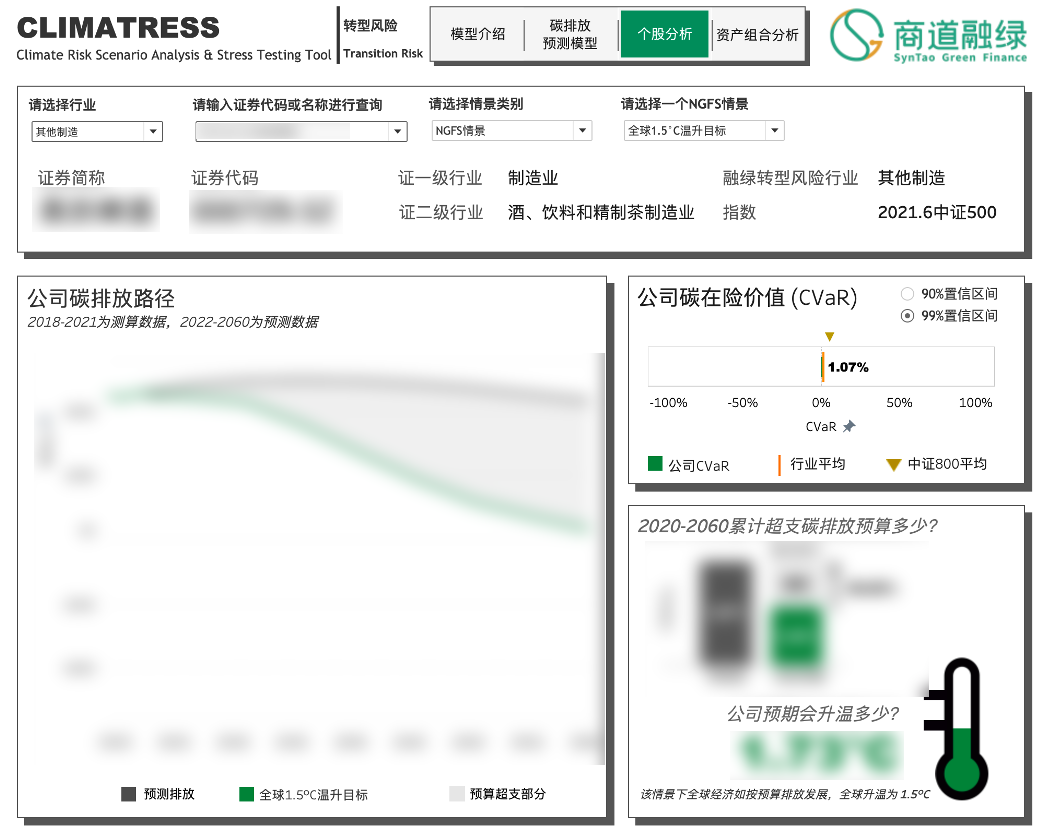Click the yellow triangle marker above CVaR bar
This screenshot has width=1045, height=833.
tap(829, 337)
